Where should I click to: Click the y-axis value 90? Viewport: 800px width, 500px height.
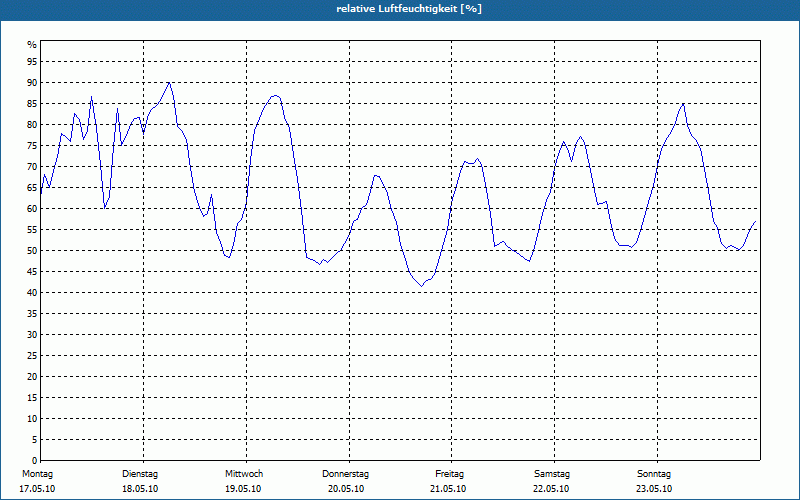pyautogui.click(x=32, y=83)
